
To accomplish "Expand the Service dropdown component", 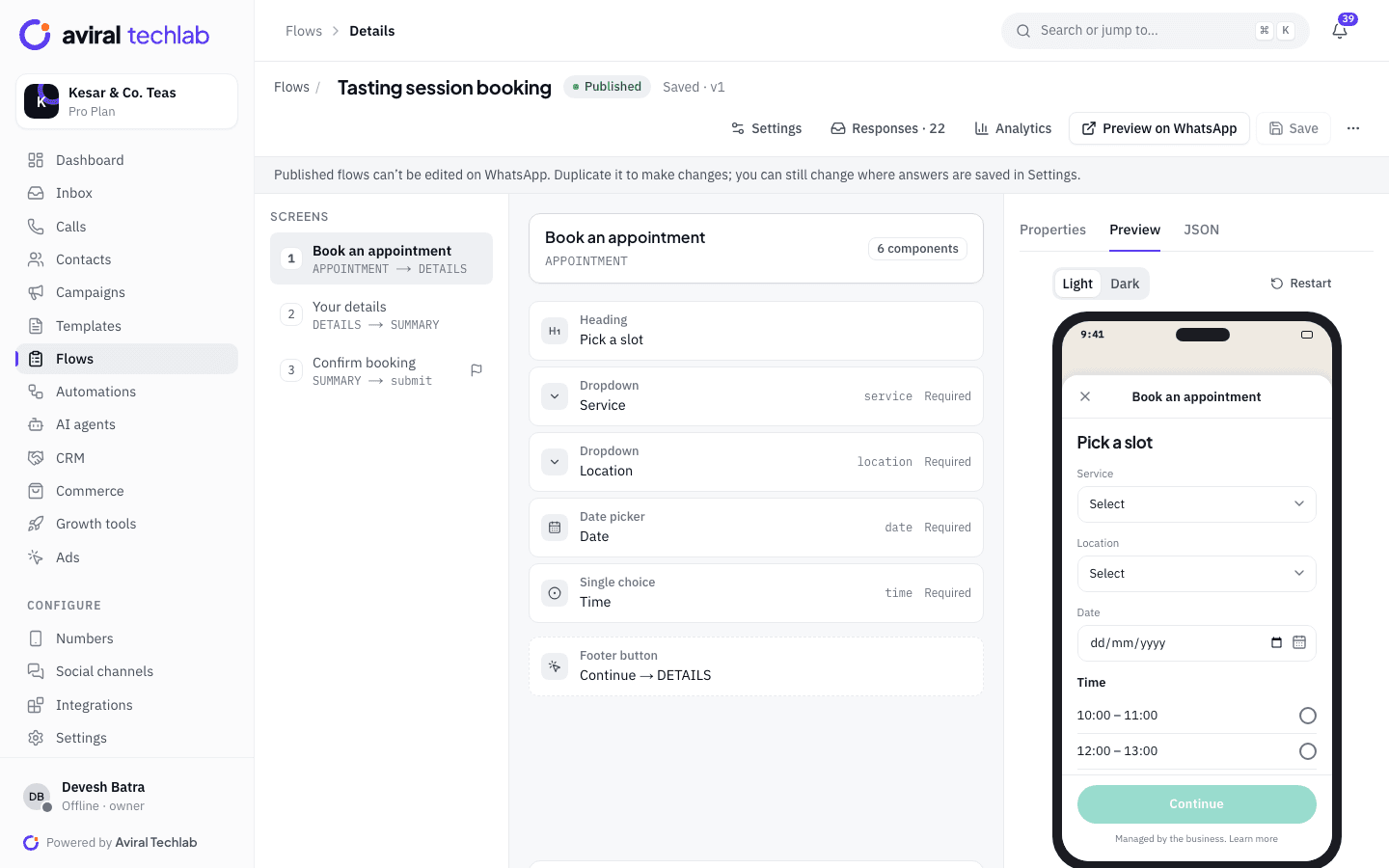I will tap(756, 396).
